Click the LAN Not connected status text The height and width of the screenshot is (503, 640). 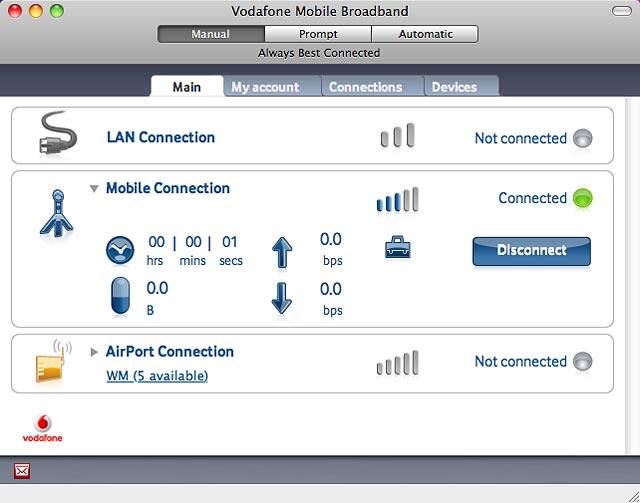(520, 138)
